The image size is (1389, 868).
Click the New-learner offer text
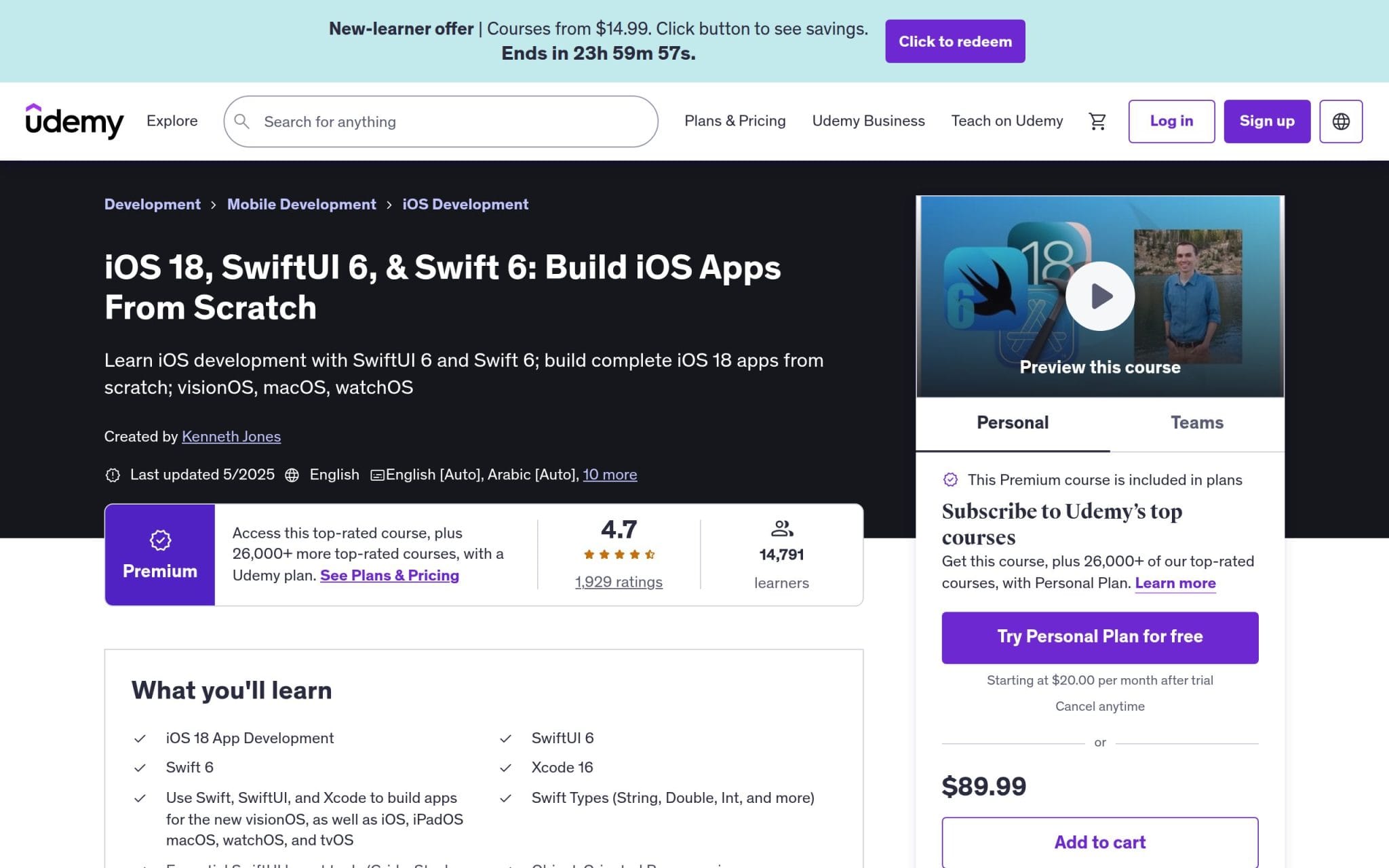[x=401, y=28]
